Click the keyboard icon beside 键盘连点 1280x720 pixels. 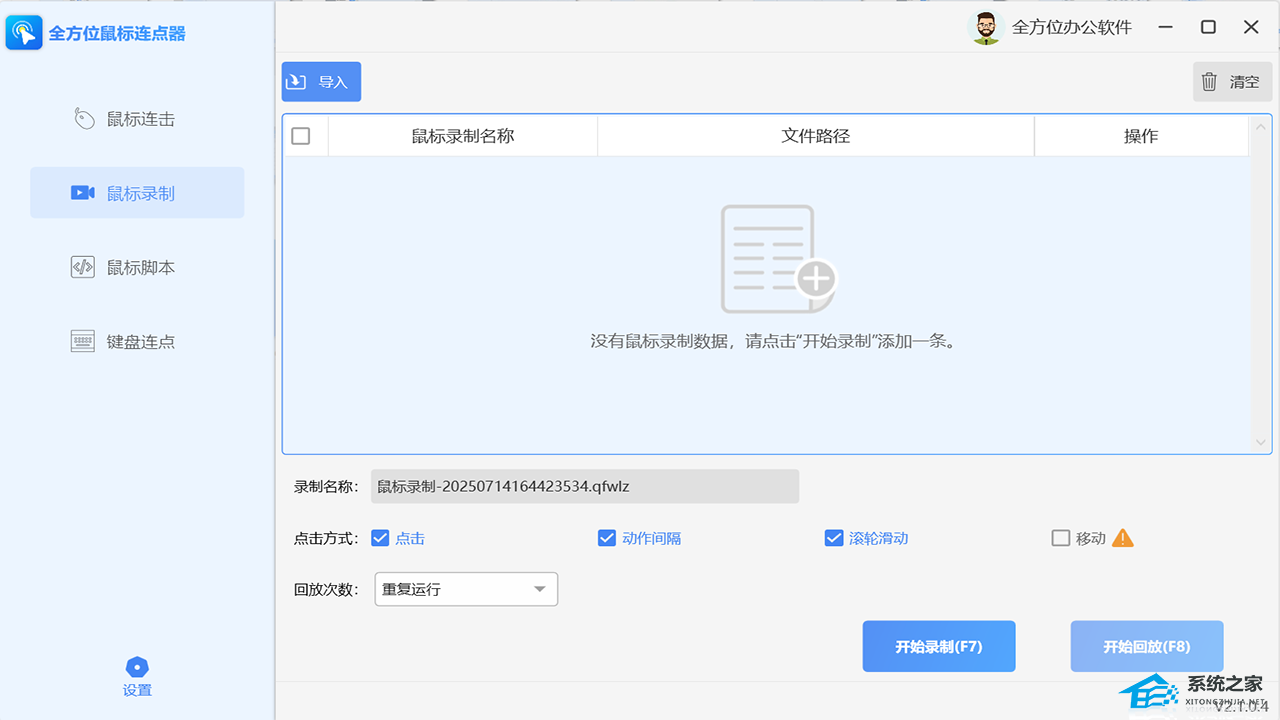pos(82,341)
